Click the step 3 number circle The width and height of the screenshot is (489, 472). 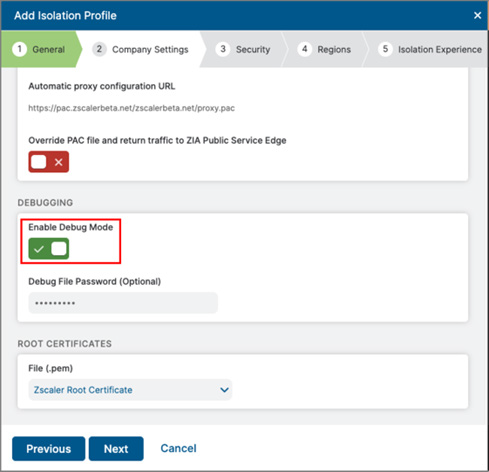(223, 49)
